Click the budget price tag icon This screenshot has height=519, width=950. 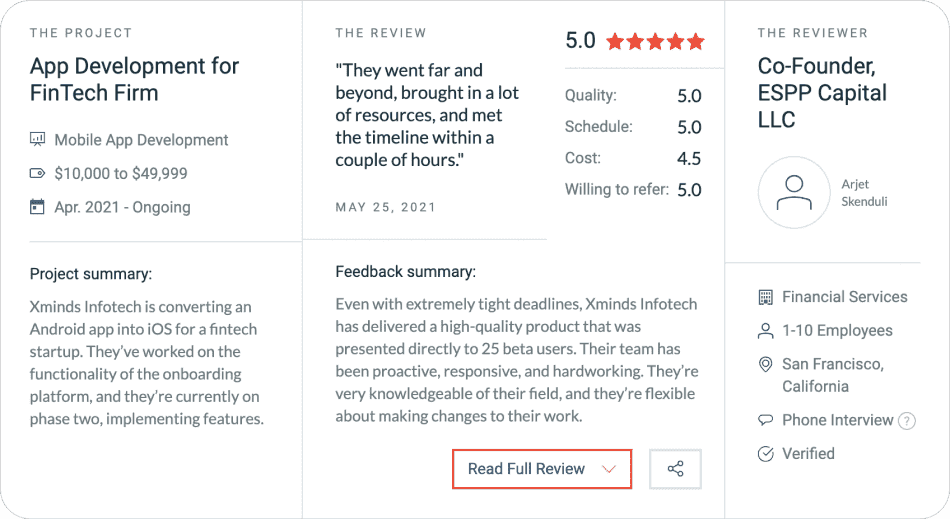click(38, 174)
